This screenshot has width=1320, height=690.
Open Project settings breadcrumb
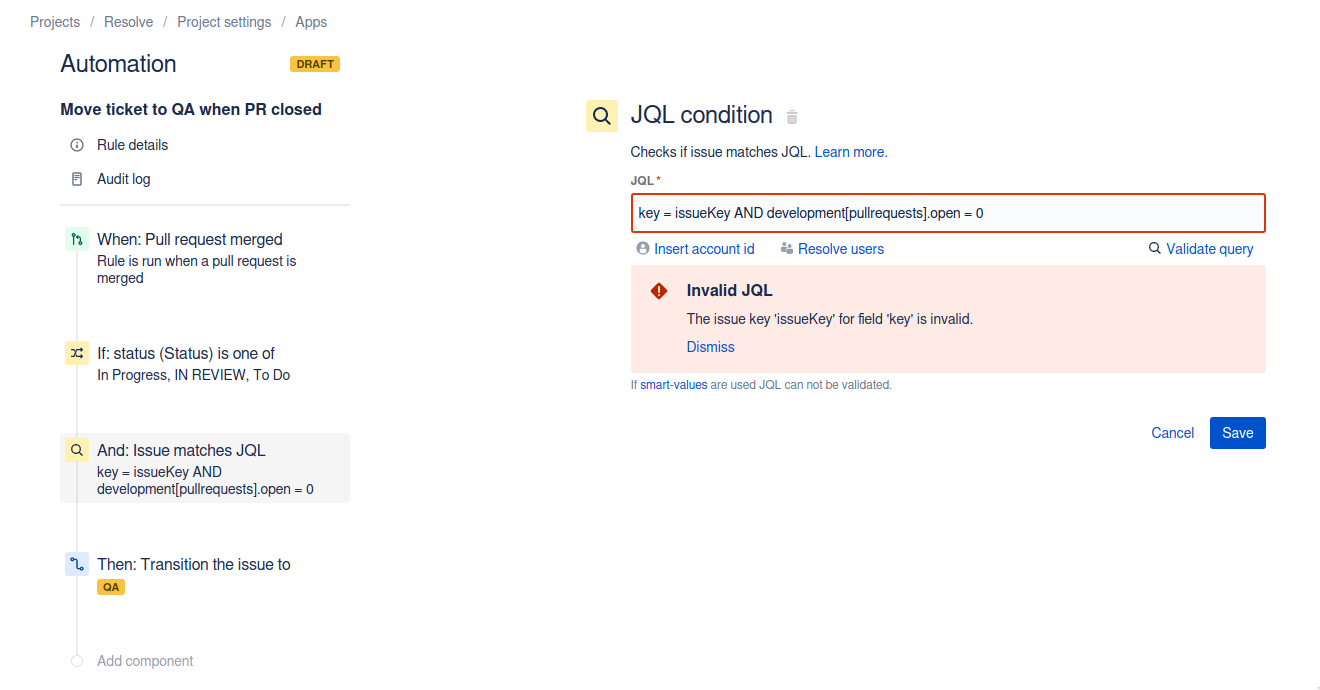[224, 22]
